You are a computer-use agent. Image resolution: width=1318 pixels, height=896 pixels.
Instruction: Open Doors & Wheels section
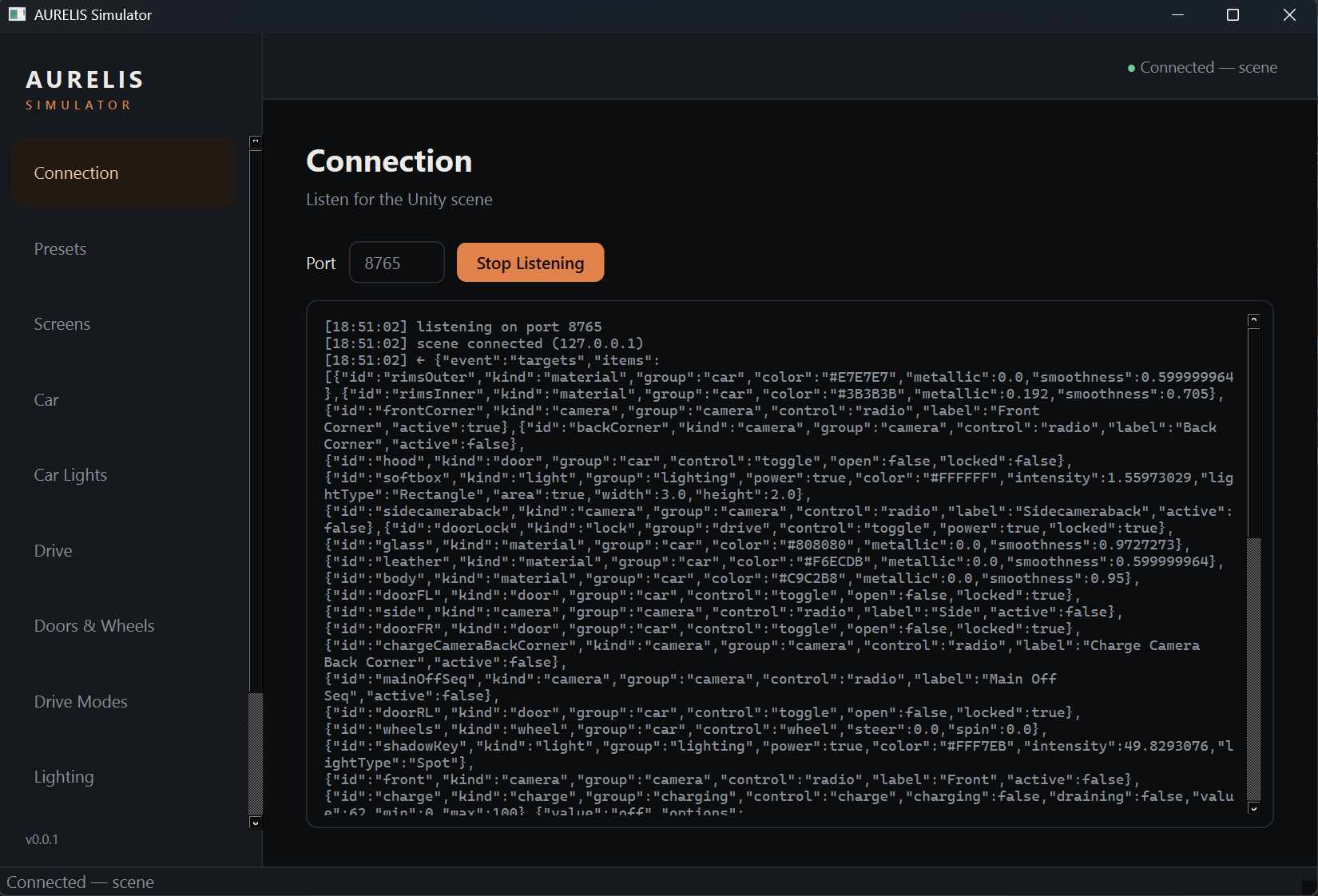pos(124,625)
